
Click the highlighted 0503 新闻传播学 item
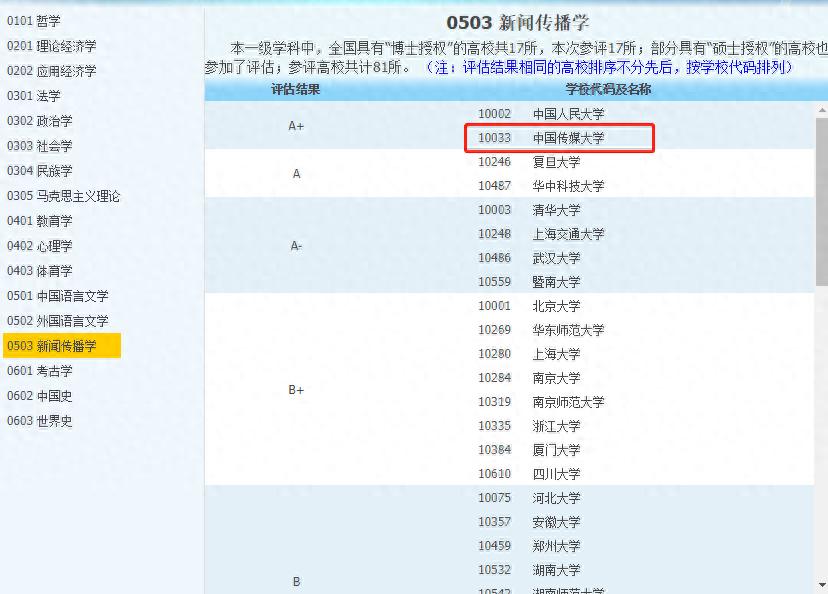(57, 345)
